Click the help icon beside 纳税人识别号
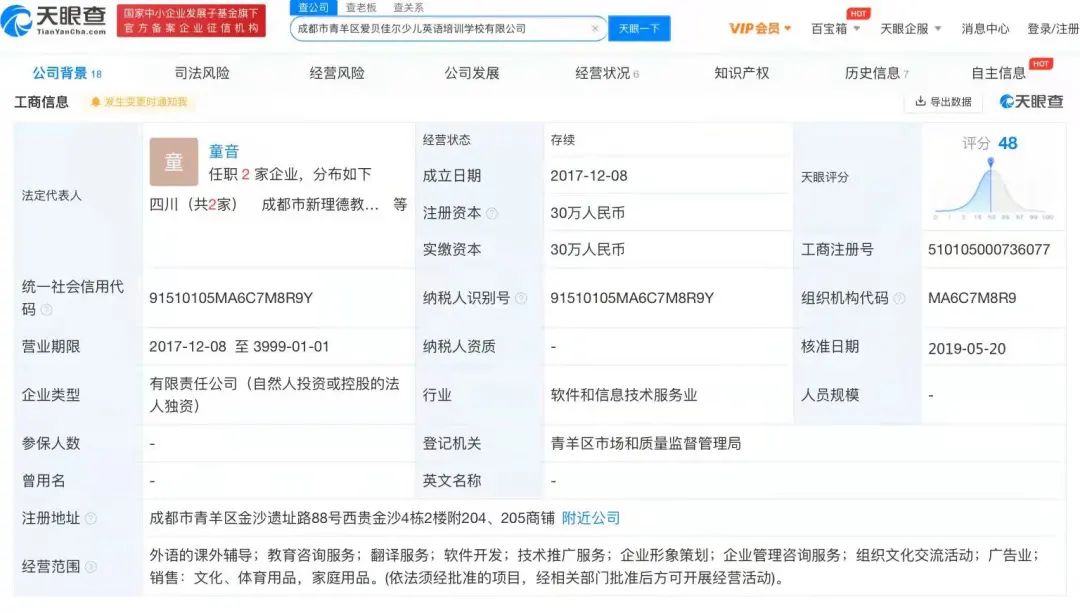The height and width of the screenshot is (613, 1080). coord(520,297)
